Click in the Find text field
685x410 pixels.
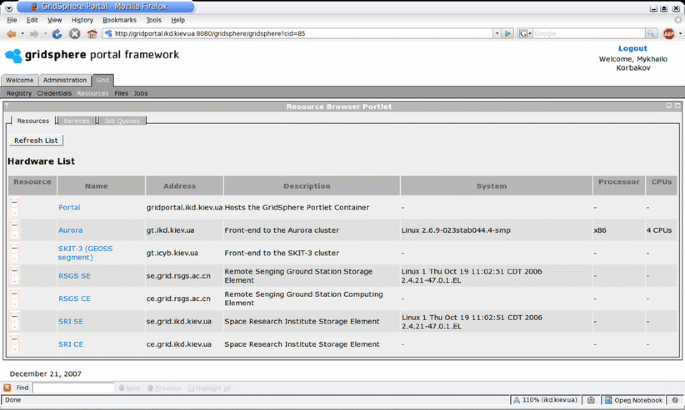coord(73,388)
